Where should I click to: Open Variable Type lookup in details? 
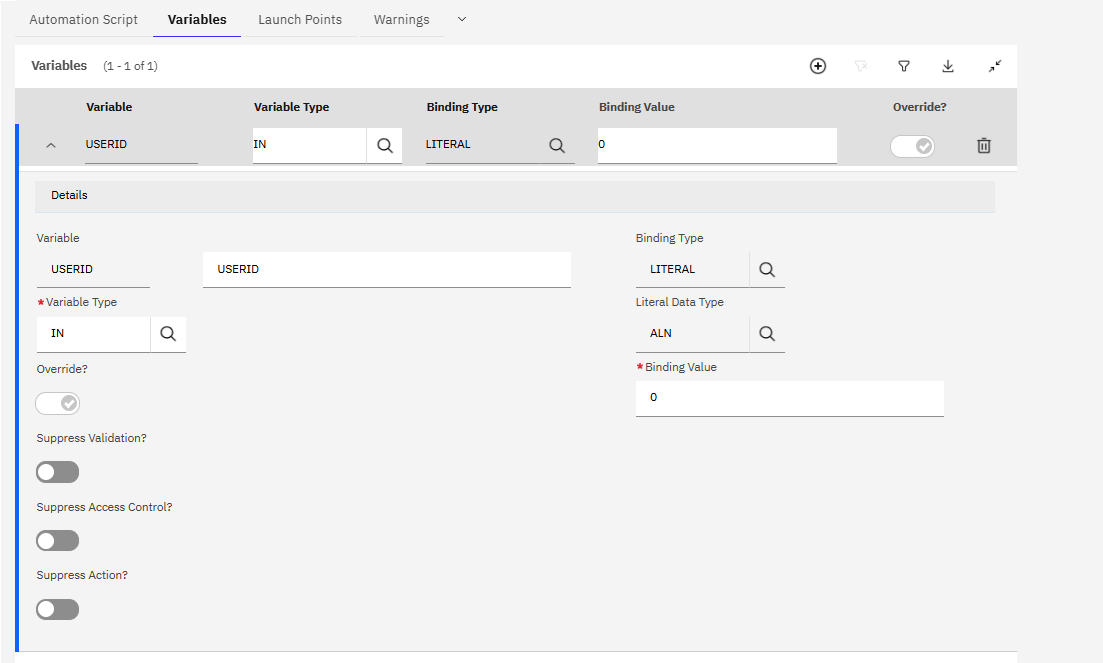click(168, 334)
